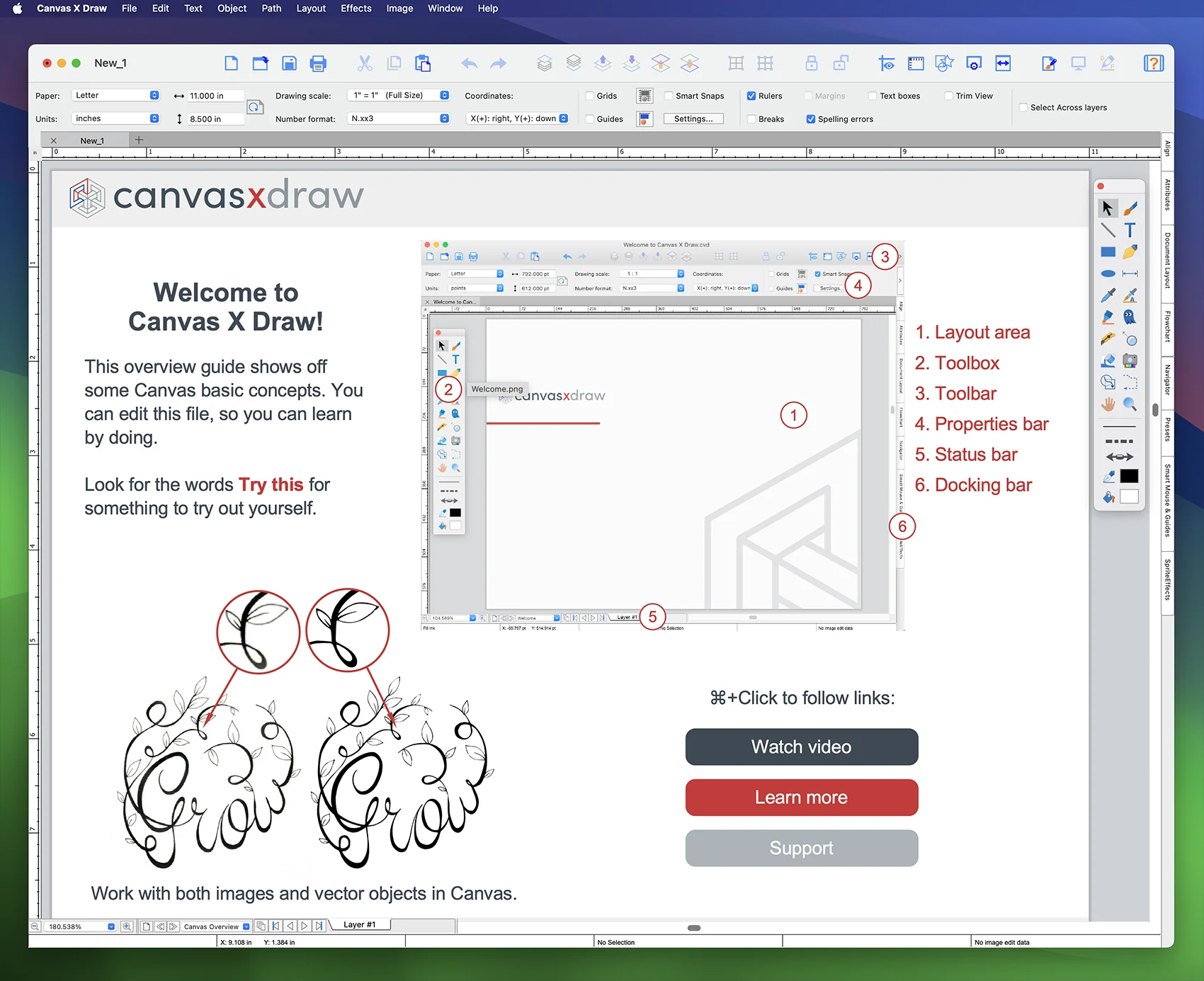Viewport: 1204px width, 981px height.
Task: Select the Selection arrow tool in toolbox
Action: tap(1108, 208)
